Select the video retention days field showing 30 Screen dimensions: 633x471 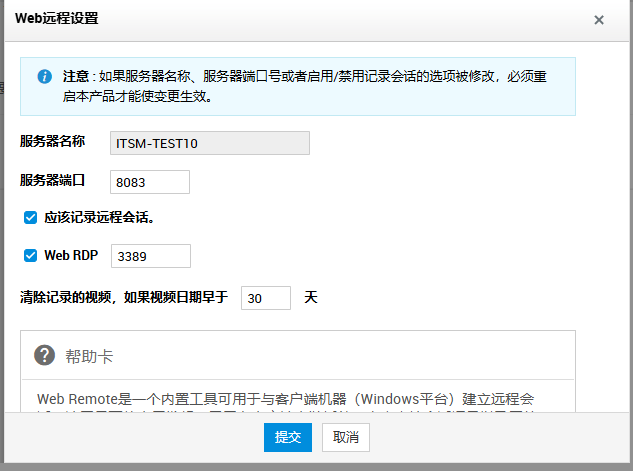coord(265,298)
